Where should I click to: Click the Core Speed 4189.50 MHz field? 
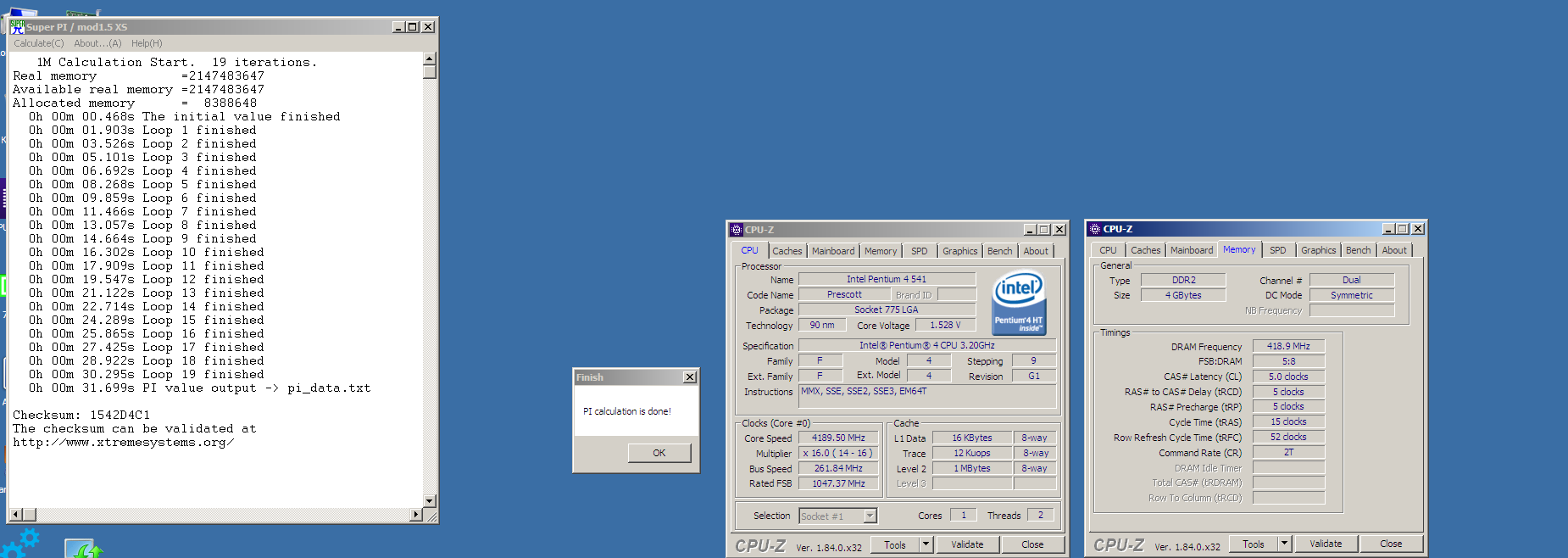(x=838, y=438)
